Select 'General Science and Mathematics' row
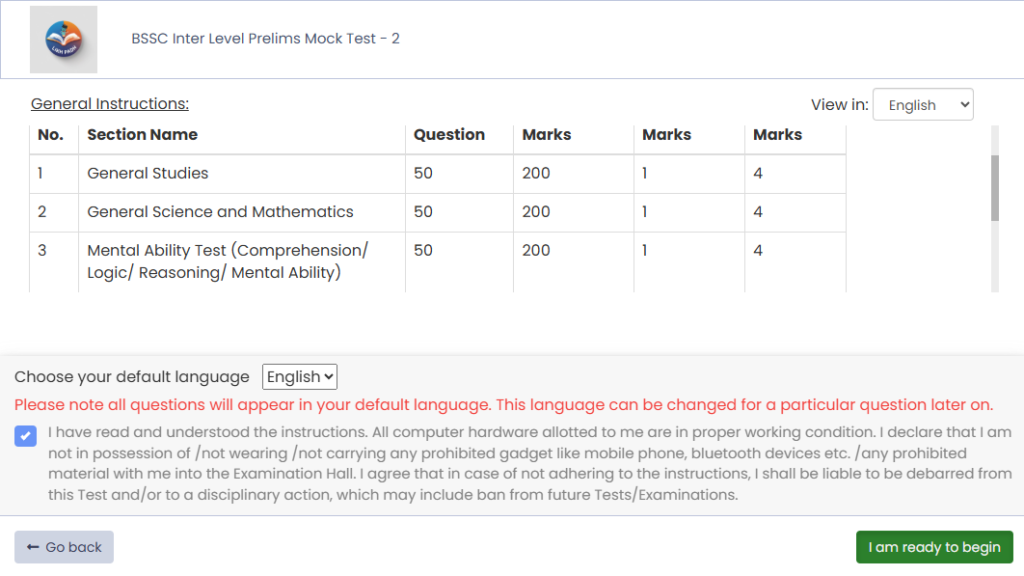 point(220,212)
